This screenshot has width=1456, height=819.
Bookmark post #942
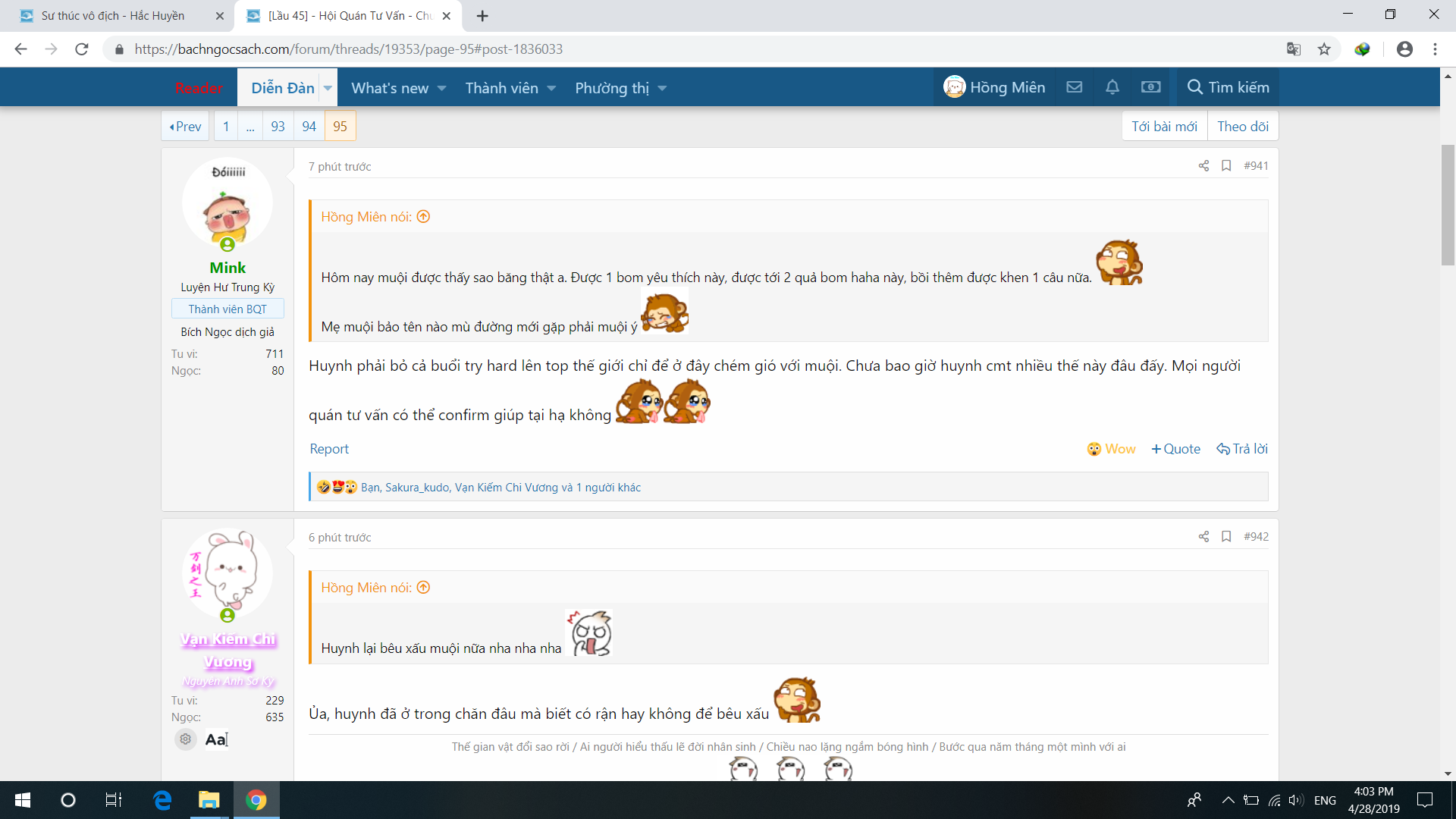click(1226, 537)
